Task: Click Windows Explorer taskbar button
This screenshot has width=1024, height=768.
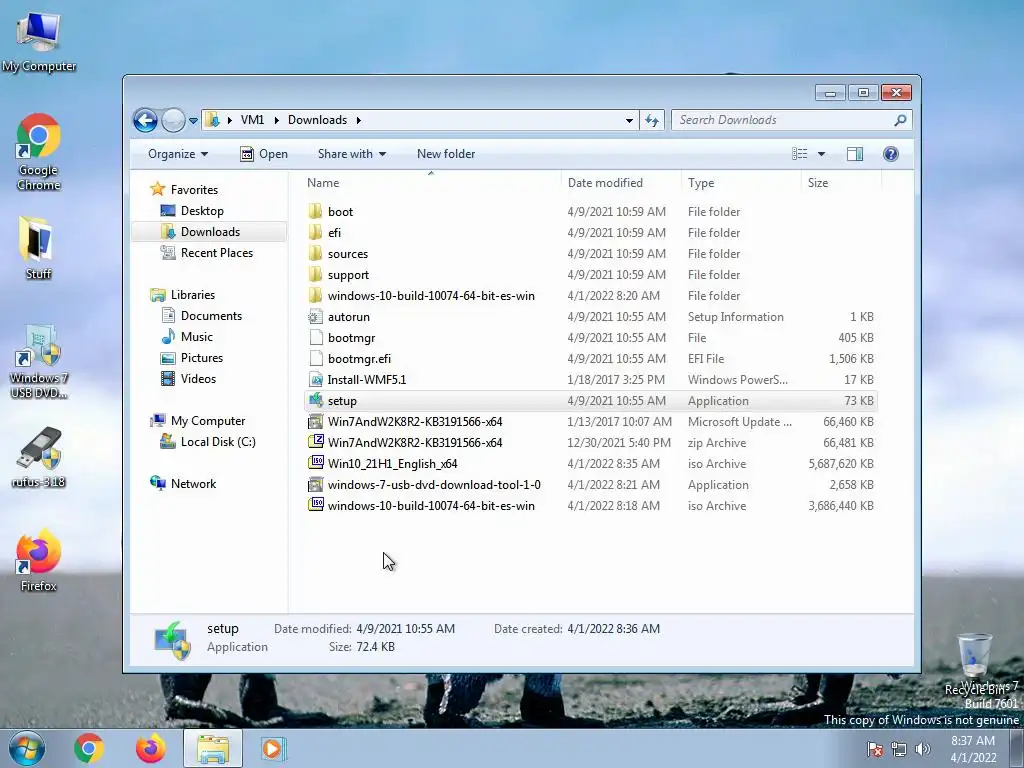Action: point(213,748)
